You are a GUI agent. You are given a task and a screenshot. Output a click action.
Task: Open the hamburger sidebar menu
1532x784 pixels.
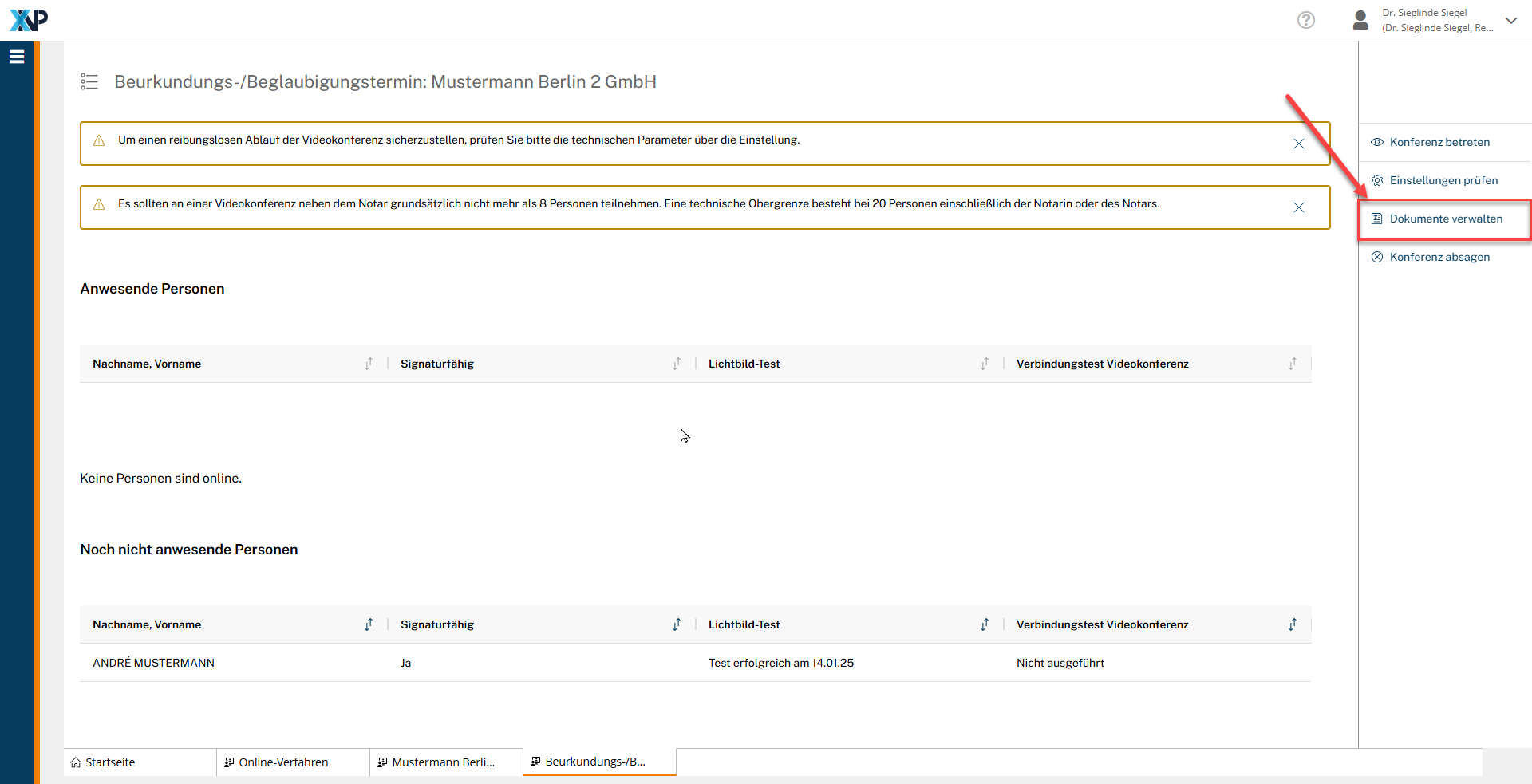coord(17,57)
